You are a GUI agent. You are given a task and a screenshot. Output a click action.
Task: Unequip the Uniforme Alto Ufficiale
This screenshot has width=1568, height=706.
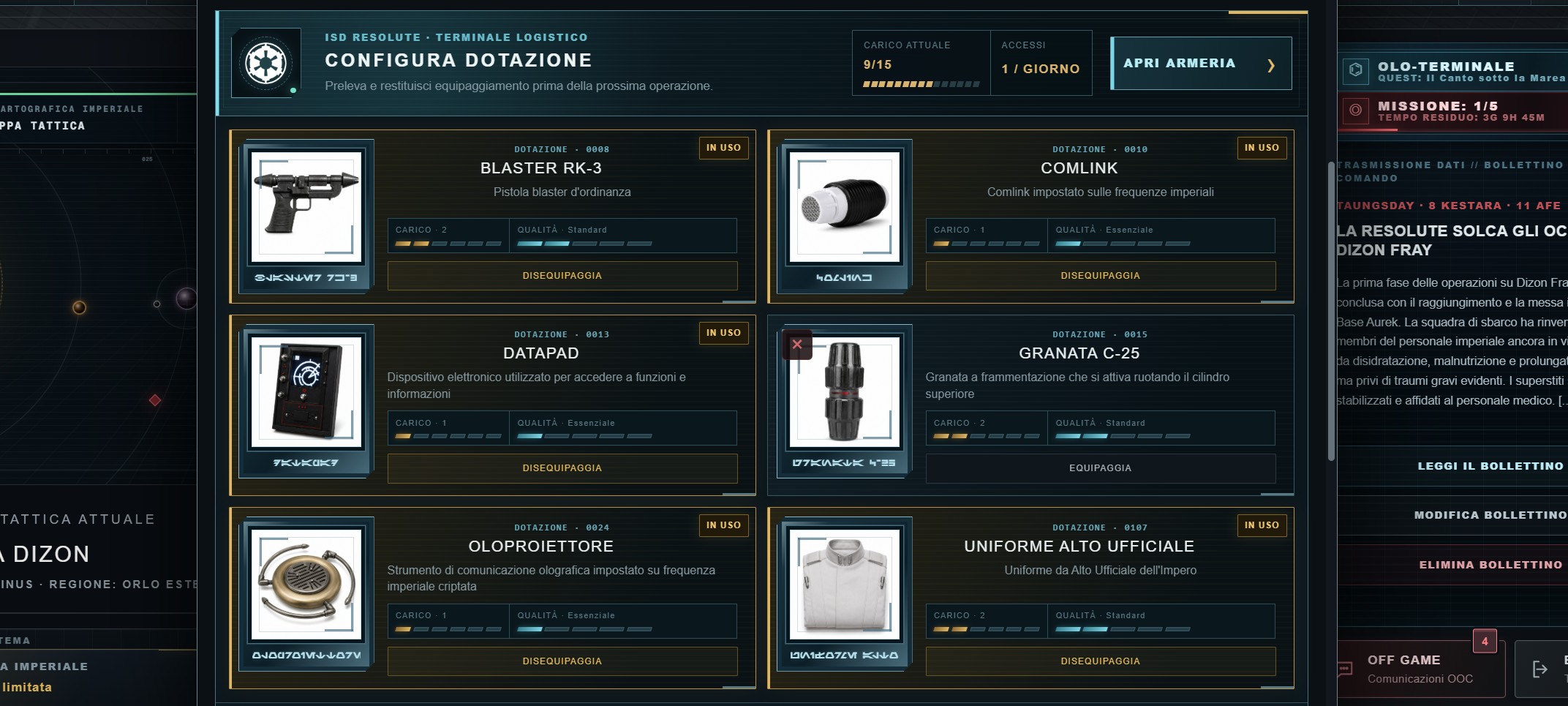pyautogui.click(x=1101, y=661)
